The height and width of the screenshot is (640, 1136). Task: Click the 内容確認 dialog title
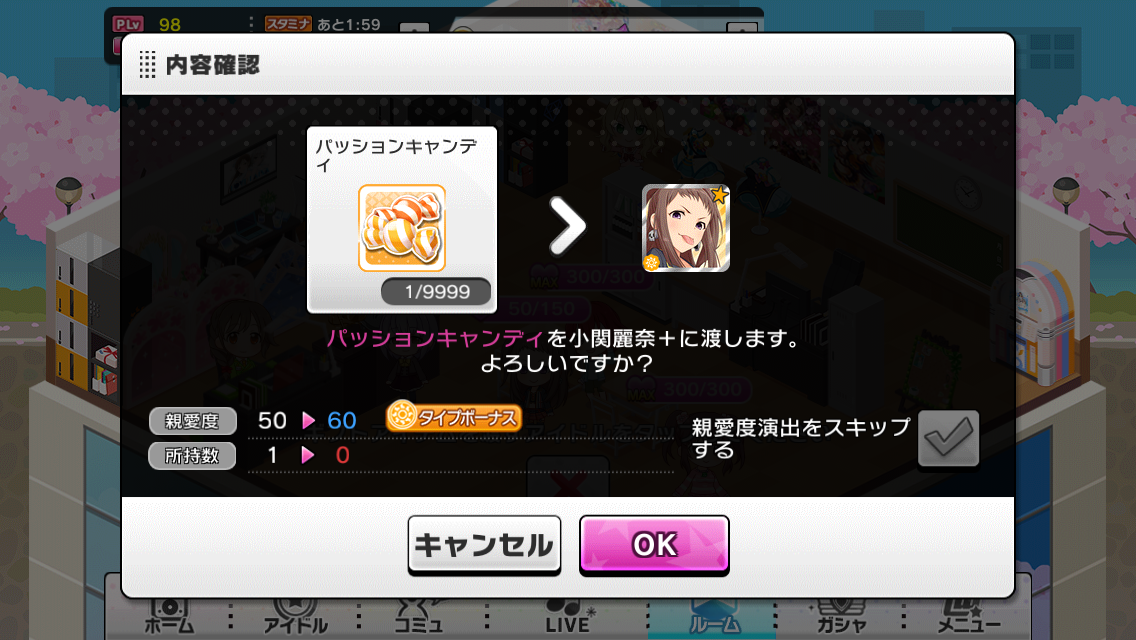tap(212, 65)
